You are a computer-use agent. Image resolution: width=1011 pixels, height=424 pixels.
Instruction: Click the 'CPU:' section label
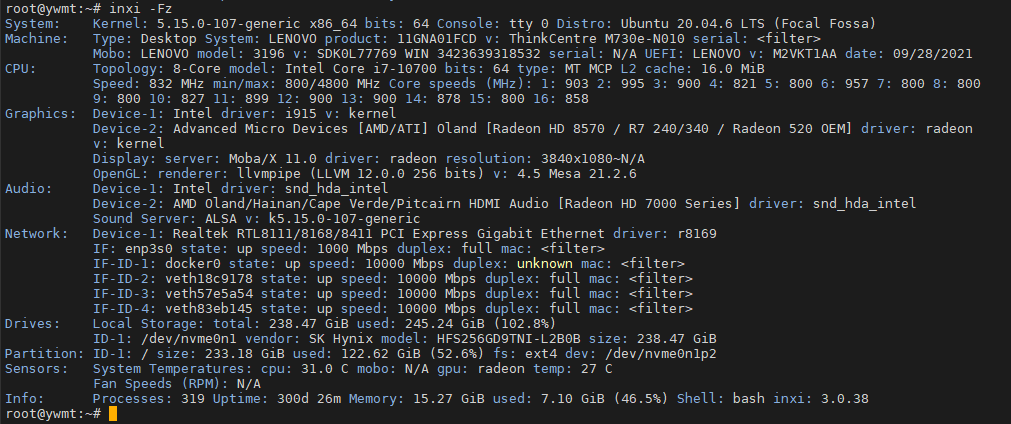(x=21, y=69)
